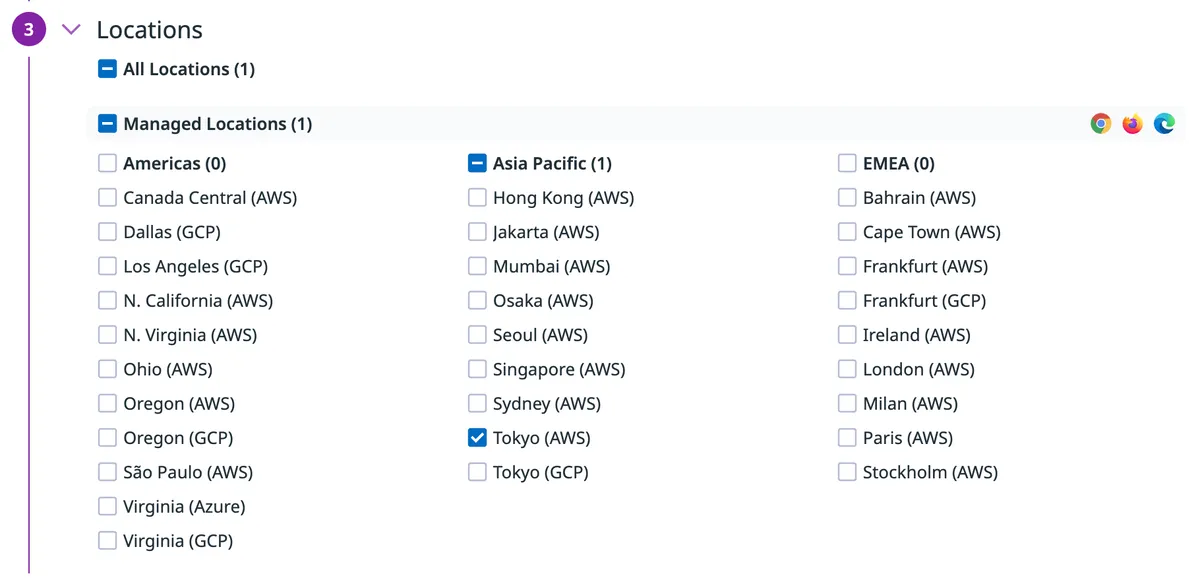Collapse the Locations section chevron
Screen dimensions: 1200x578
tap(70, 30)
